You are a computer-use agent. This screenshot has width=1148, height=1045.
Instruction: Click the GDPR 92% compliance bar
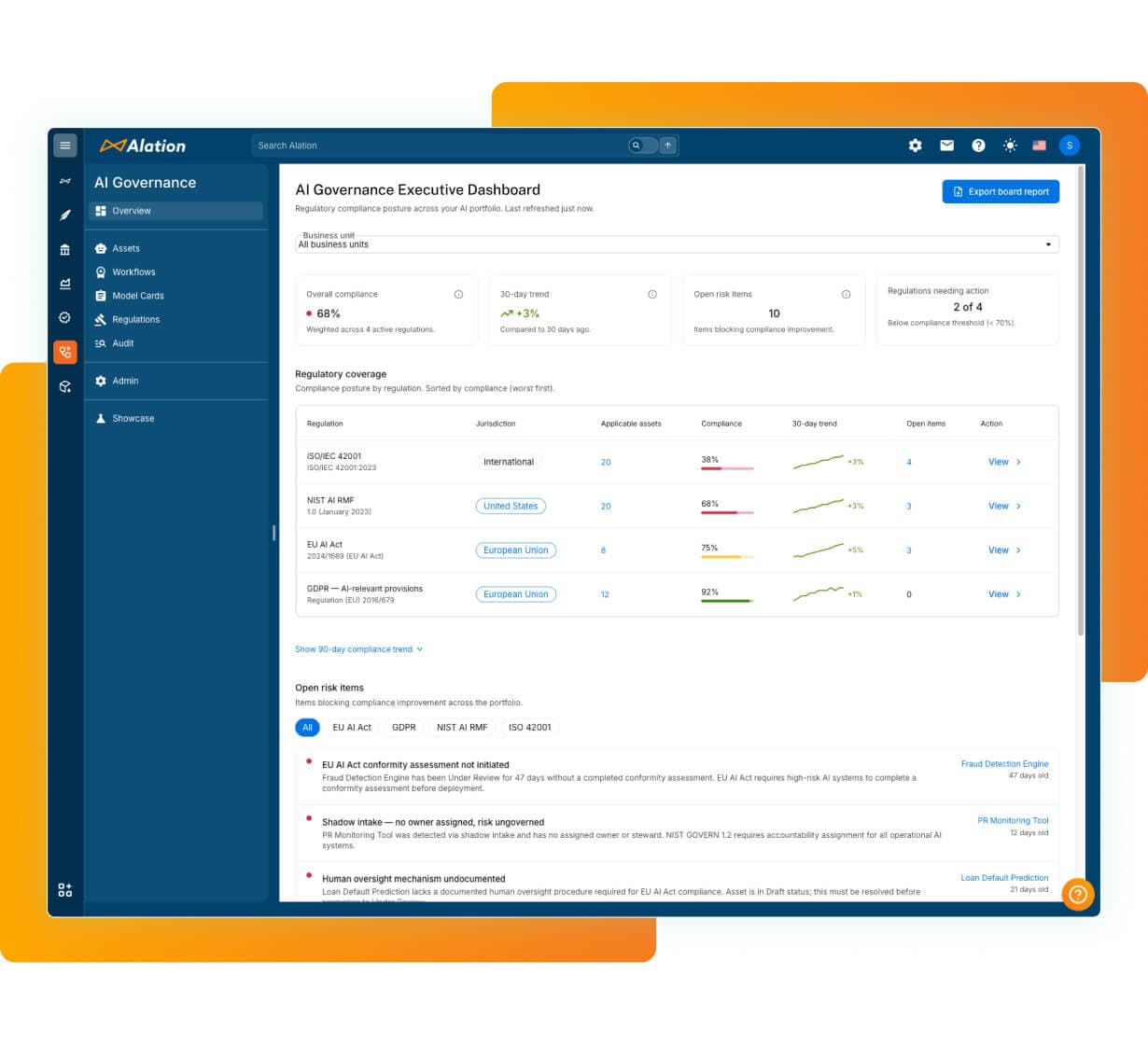(727, 601)
